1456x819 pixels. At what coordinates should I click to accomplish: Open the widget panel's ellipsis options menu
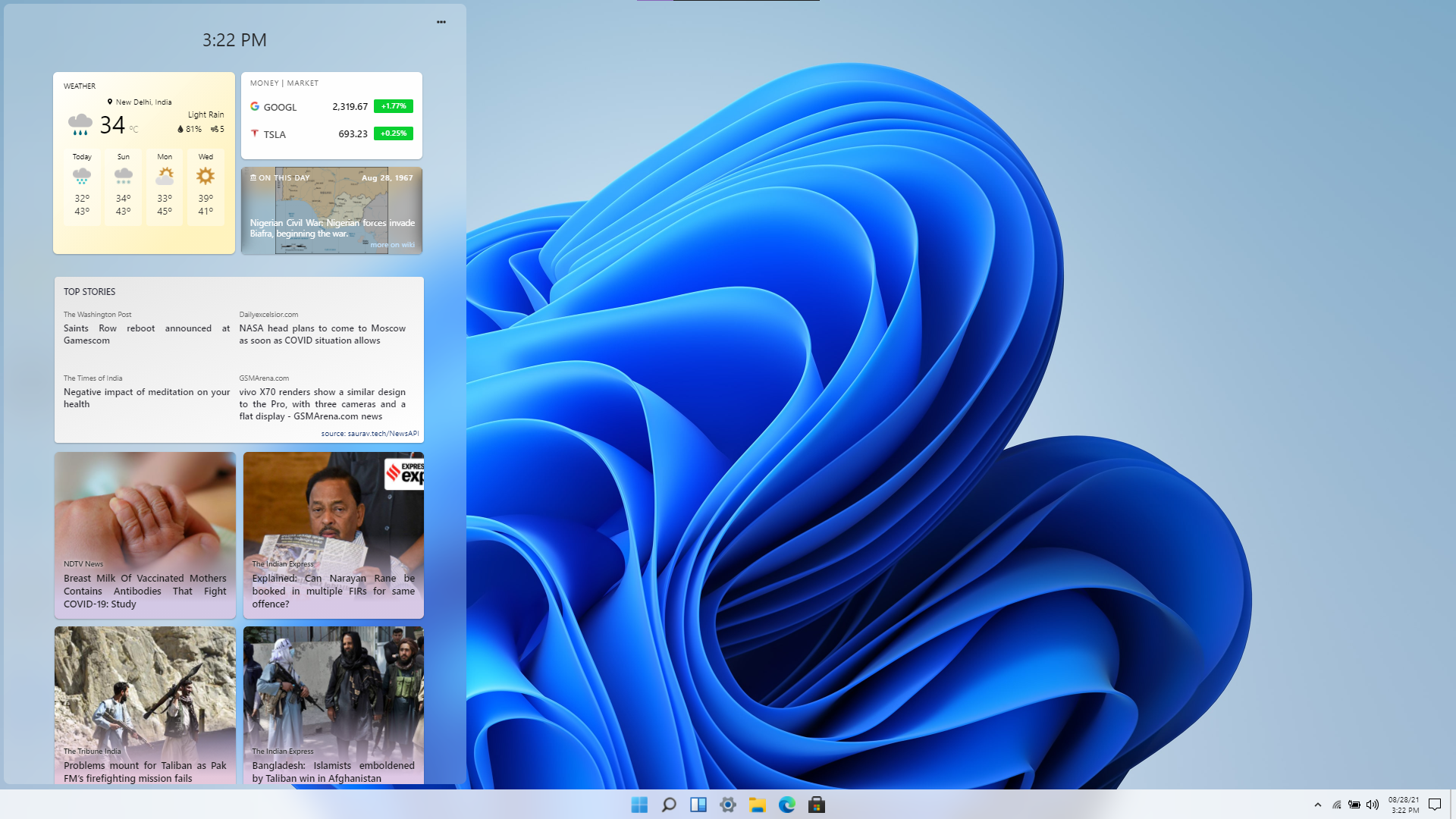tap(441, 21)
